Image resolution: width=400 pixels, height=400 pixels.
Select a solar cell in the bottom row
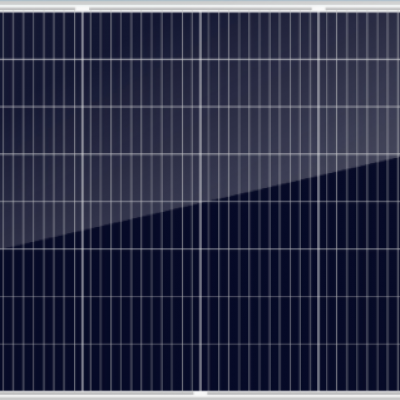(x=141, y=367)
